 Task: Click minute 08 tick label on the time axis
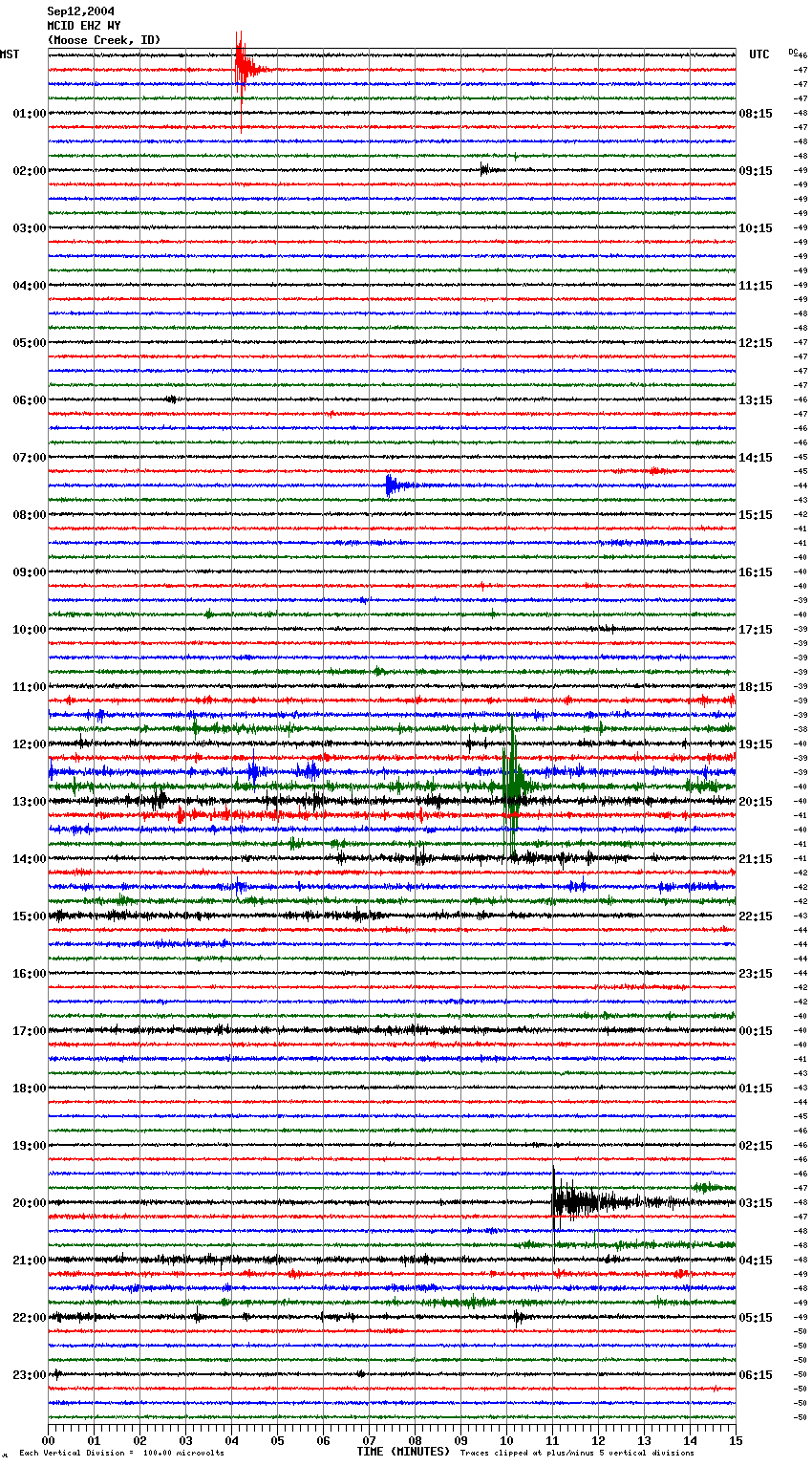click(415, 1439)
